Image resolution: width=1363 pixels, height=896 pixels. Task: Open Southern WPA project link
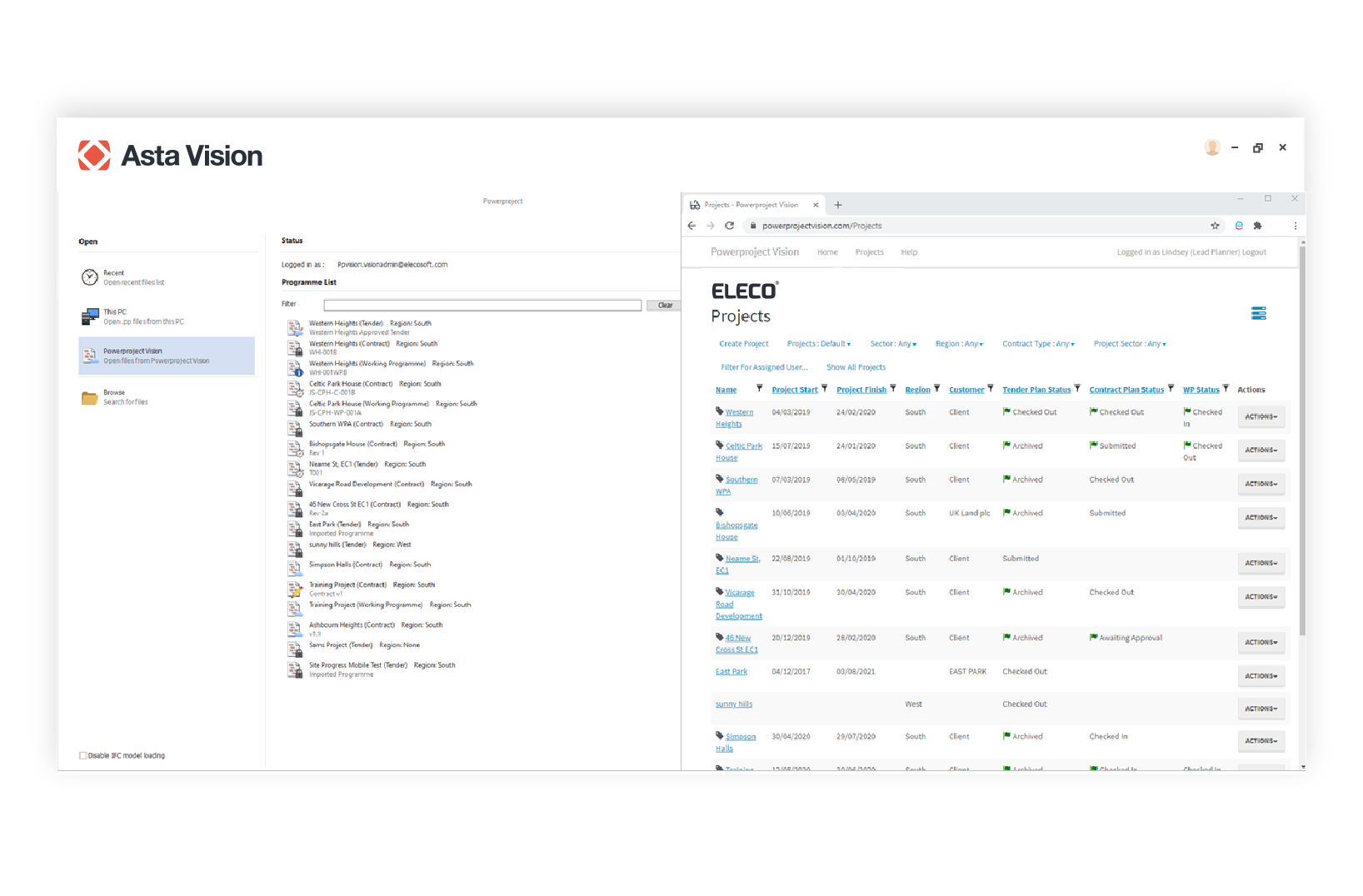coord(736,485)
